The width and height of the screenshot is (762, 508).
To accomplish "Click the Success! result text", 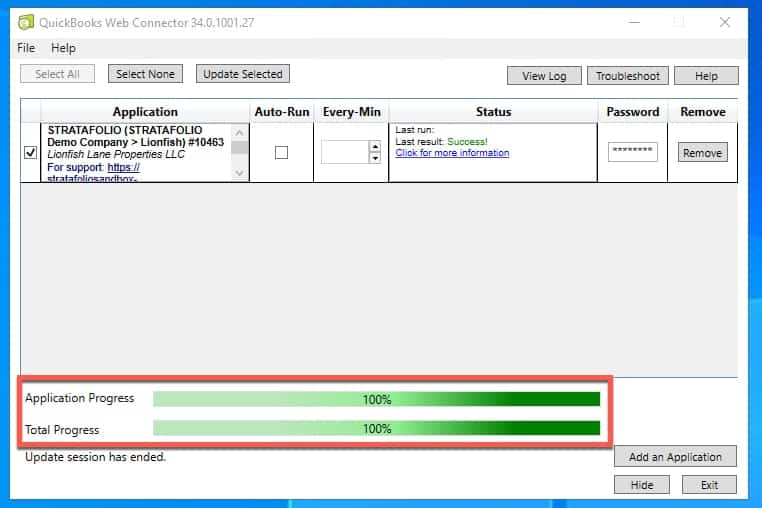I will (467, 141).
